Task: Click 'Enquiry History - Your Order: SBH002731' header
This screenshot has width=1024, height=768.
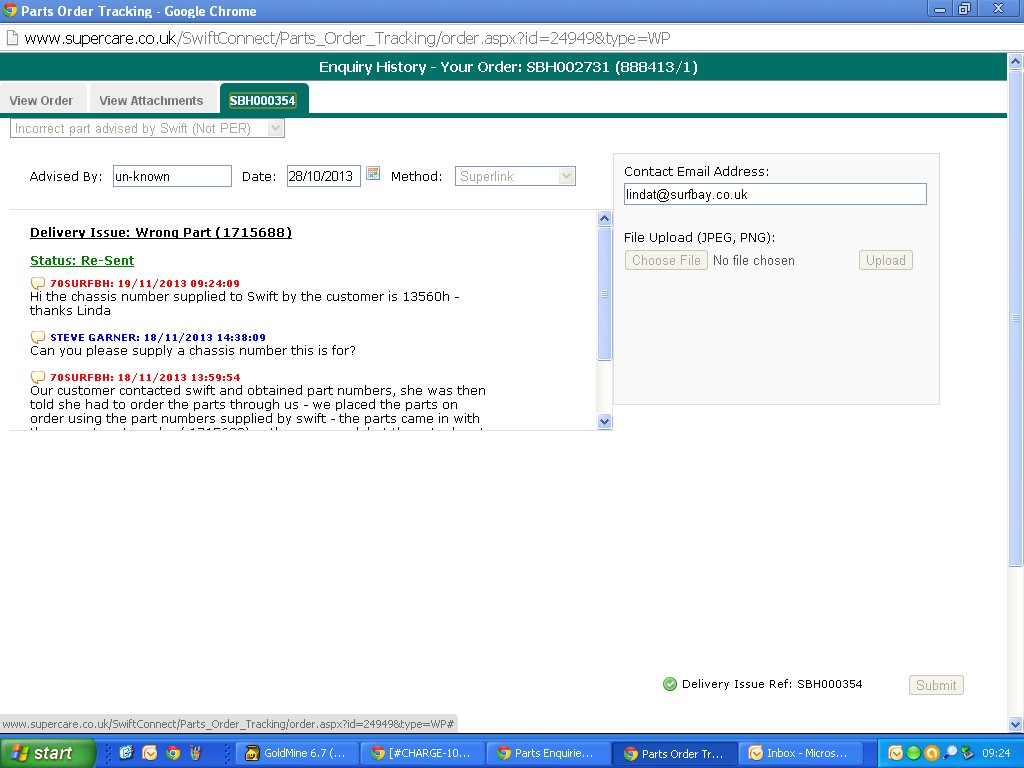Action: 508,67
